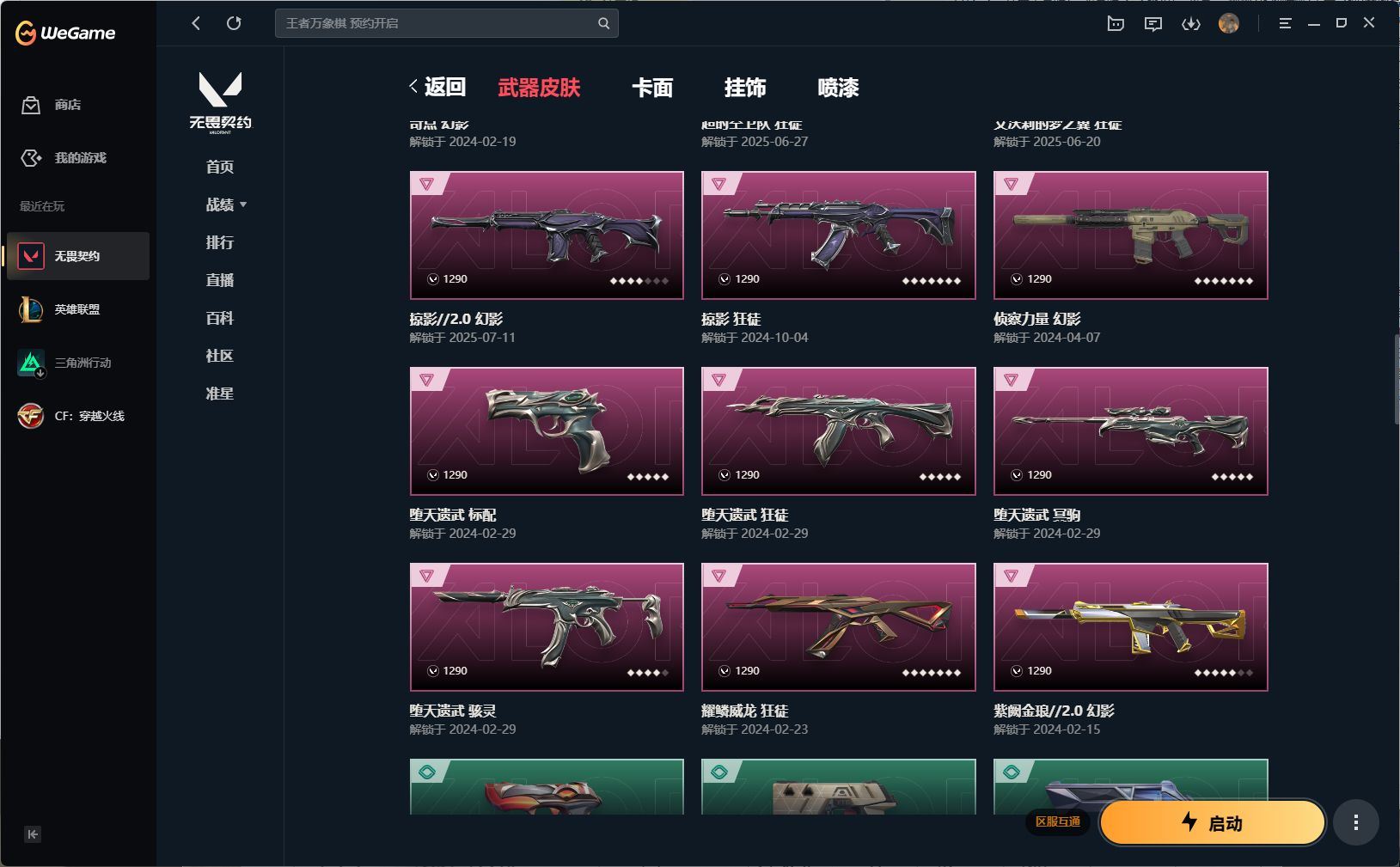
Task: Expand the 战绩 dropdown menu
Action: tap(226, 205)
